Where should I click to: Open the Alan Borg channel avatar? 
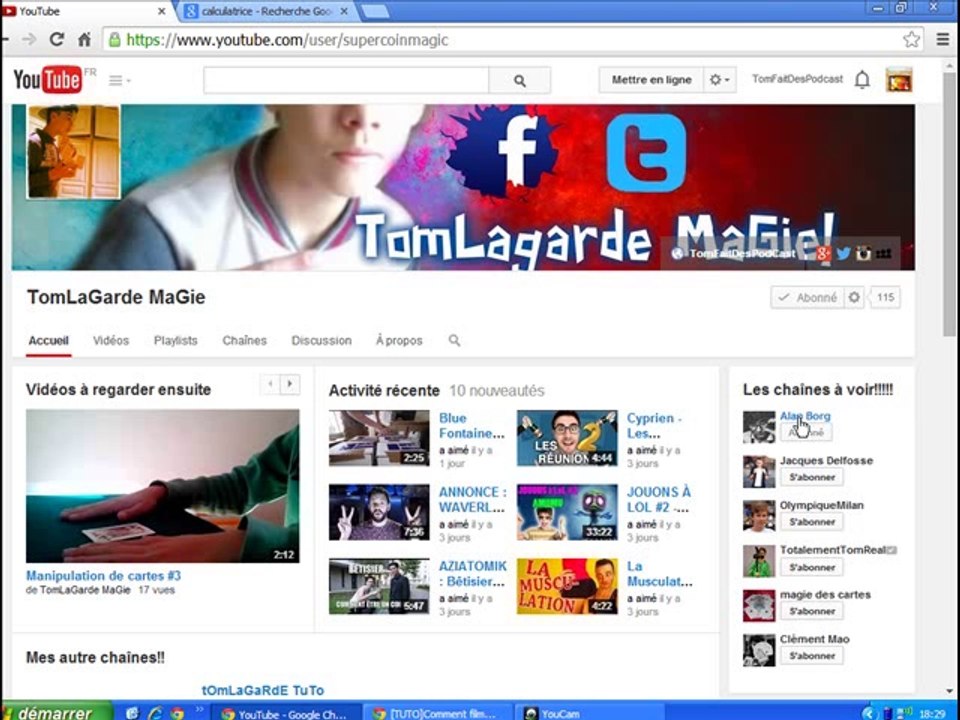[x=759, y=427]
